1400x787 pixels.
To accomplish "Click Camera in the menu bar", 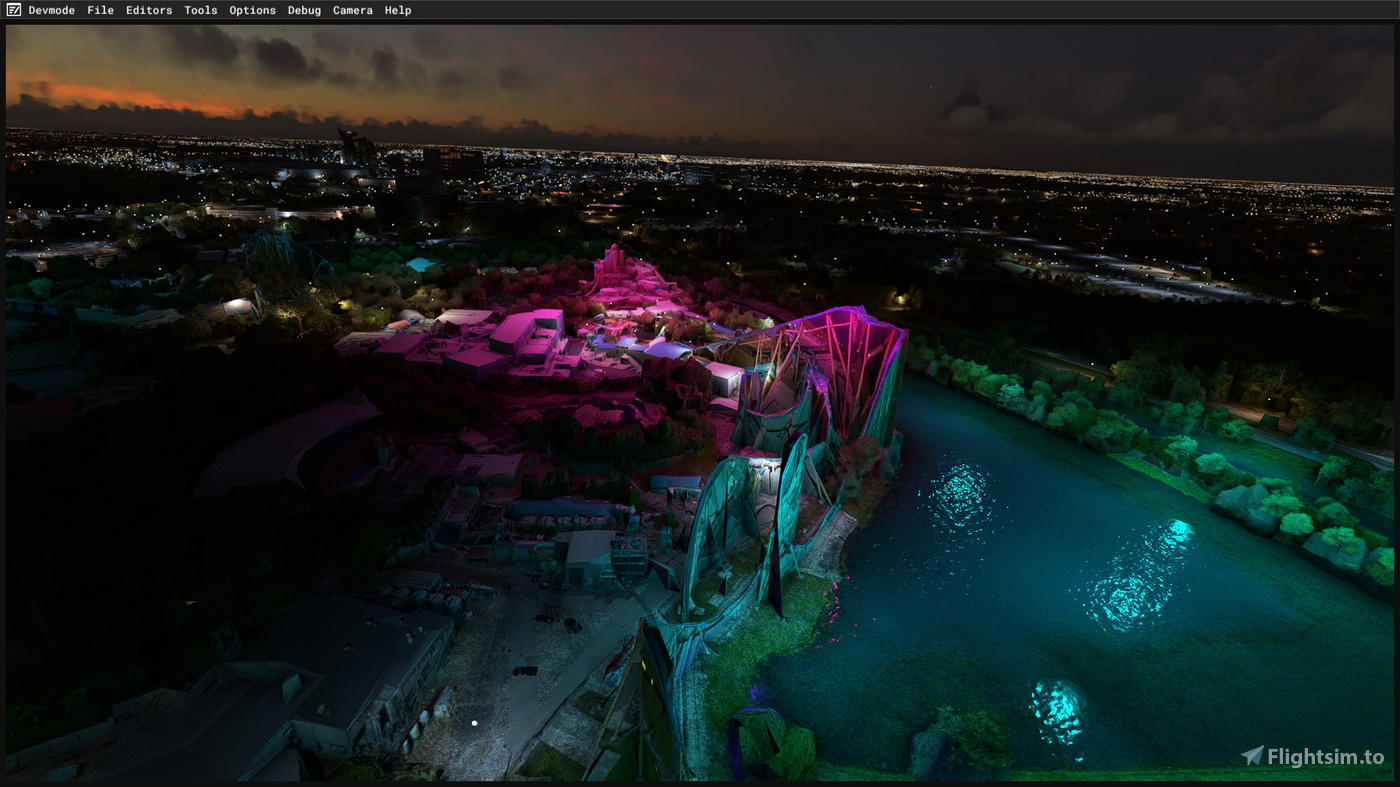I will (352, 10).
